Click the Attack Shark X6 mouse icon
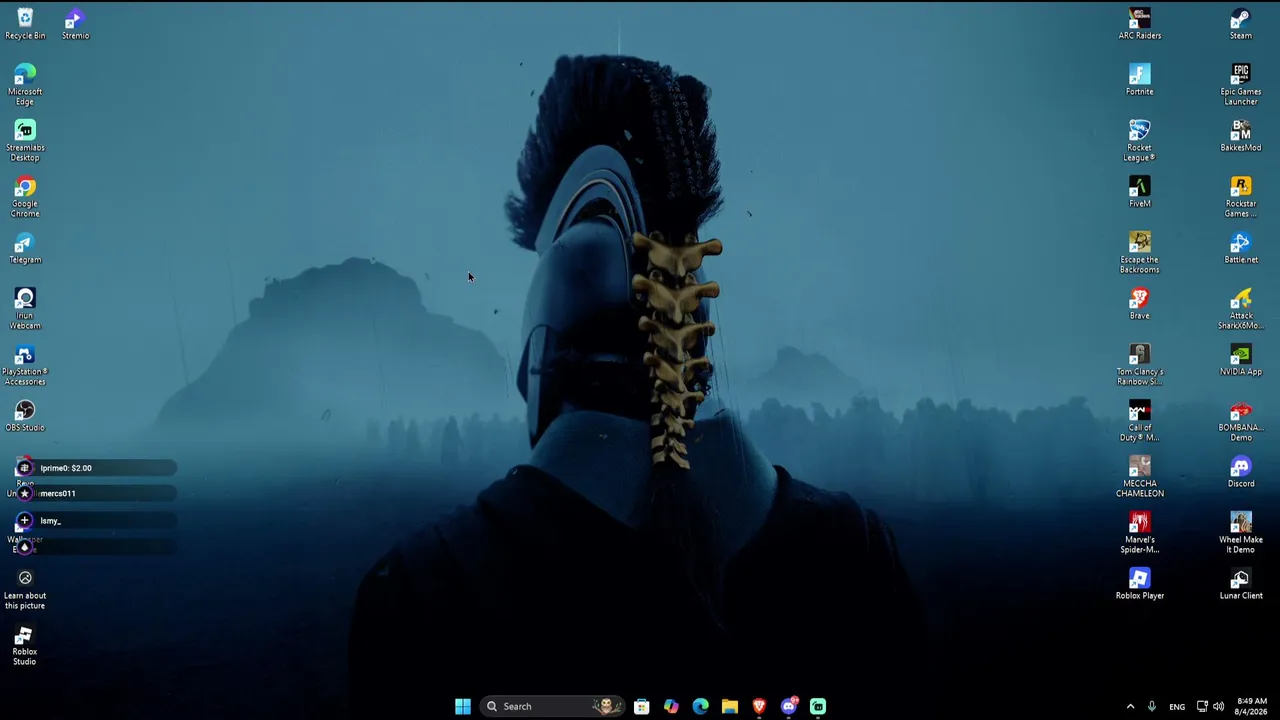The image size is (1280, 720). pos(1241,308)
